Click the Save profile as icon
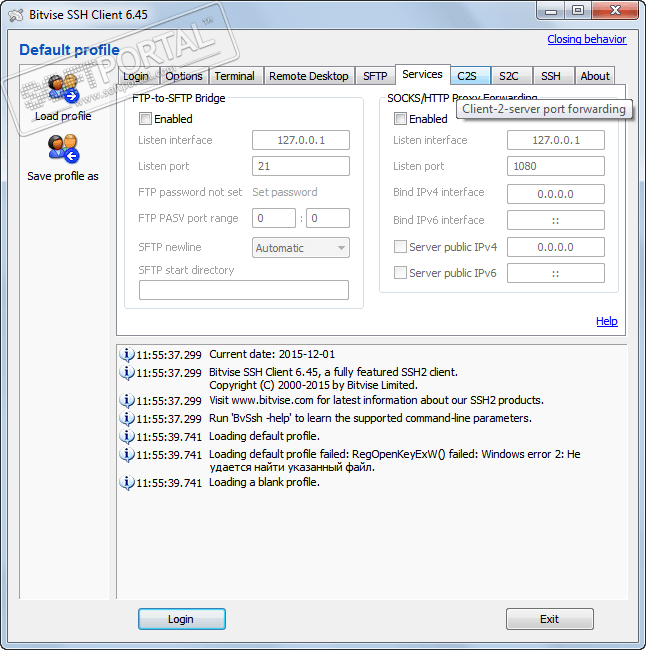The height and width of the screenshot is (650, 646). 63,149
